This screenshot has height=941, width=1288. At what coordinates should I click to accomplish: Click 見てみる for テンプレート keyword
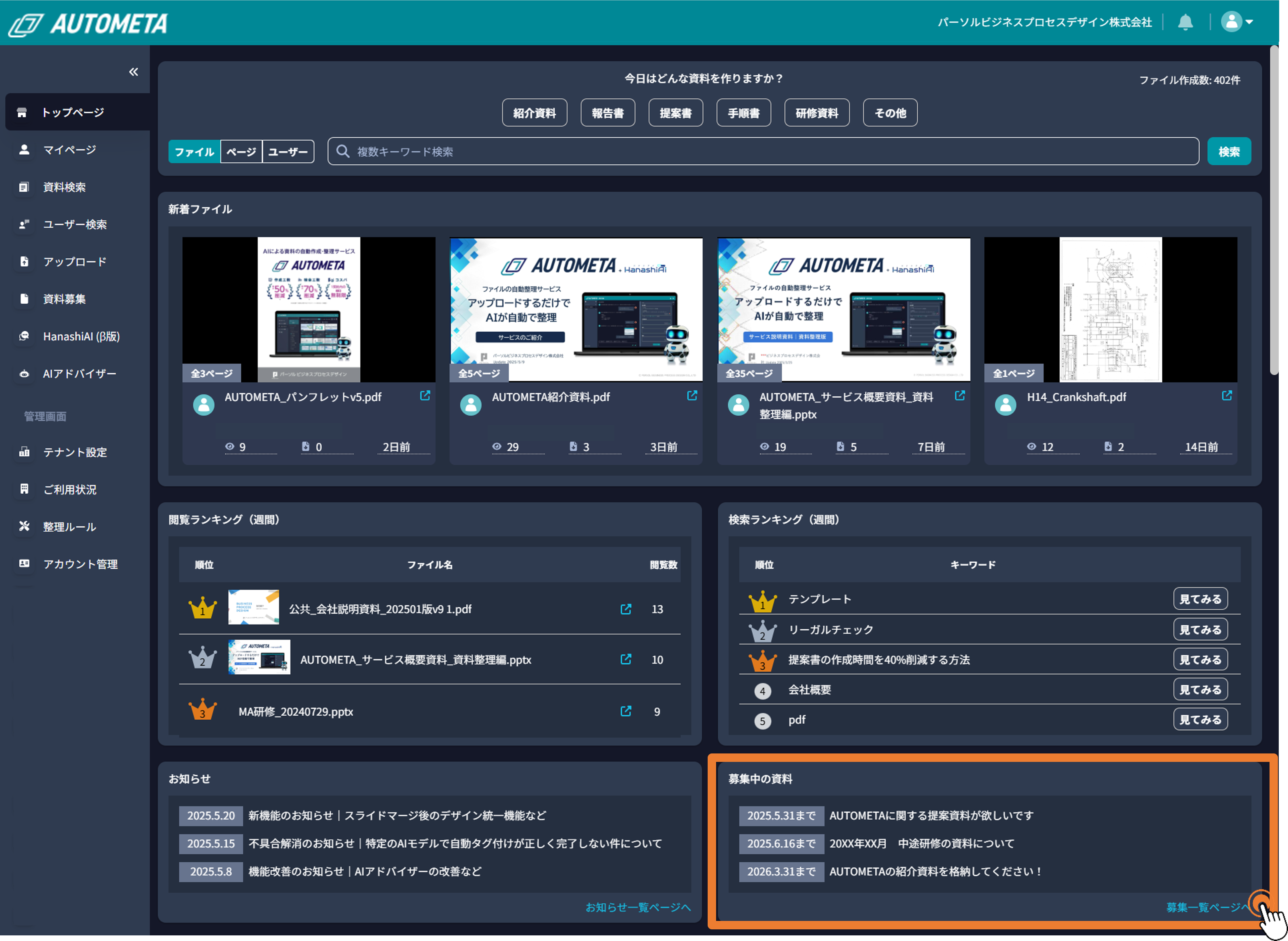coord(1200,599)
